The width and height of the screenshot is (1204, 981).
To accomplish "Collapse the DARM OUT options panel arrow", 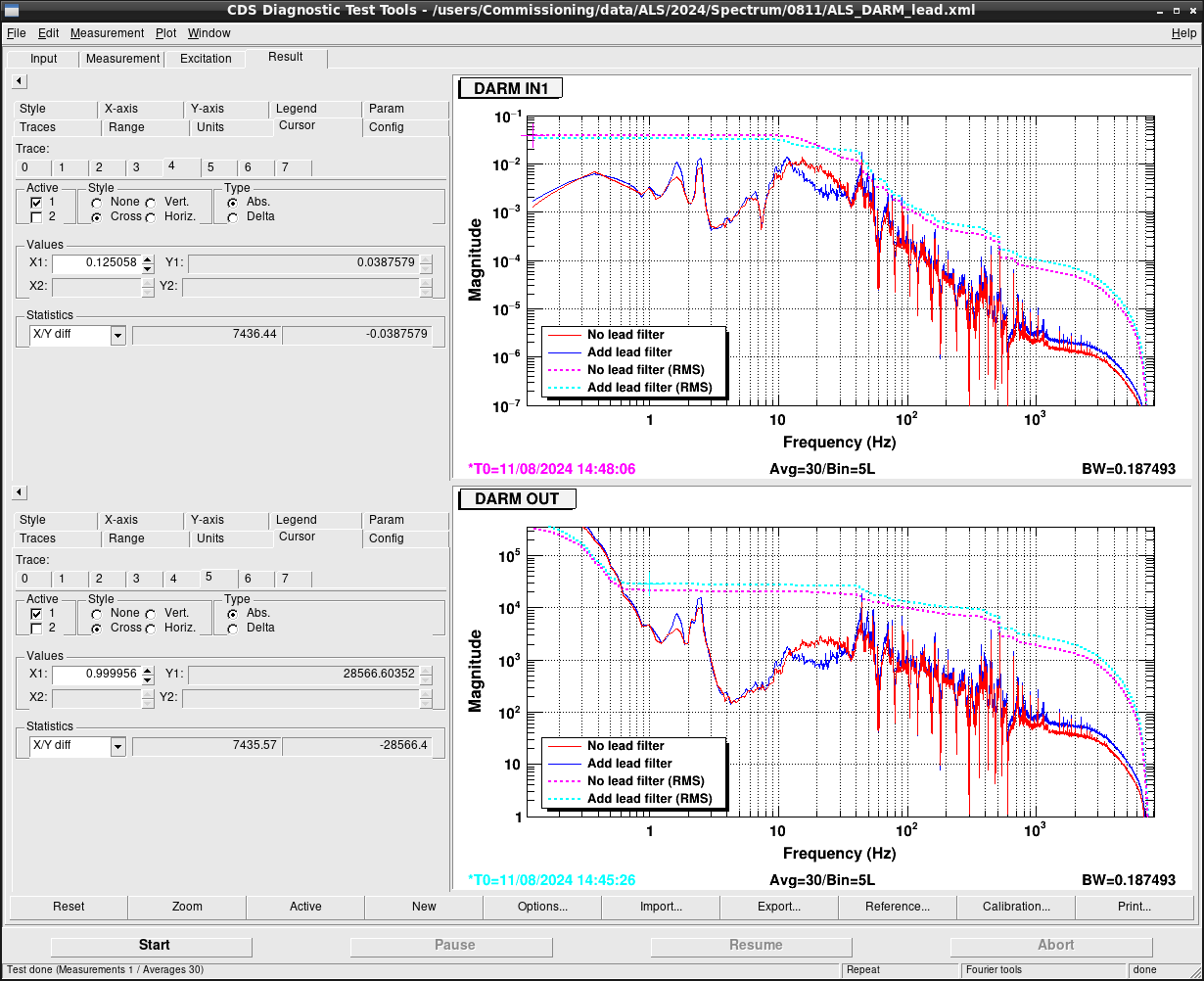I will coord(20,491).
